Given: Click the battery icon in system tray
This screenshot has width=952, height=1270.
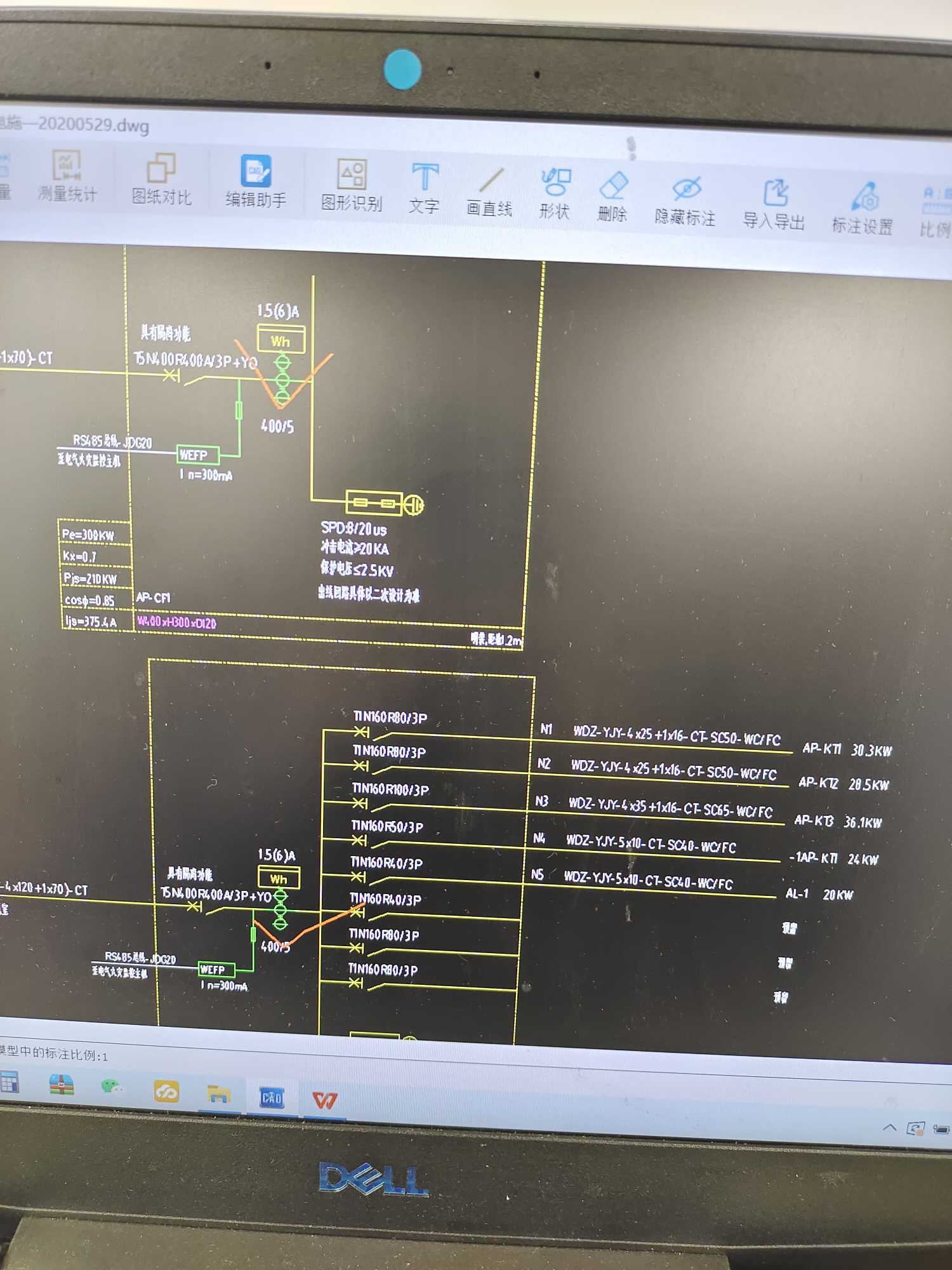Looking at the screenshot, I should click(x=941, y=1130).
